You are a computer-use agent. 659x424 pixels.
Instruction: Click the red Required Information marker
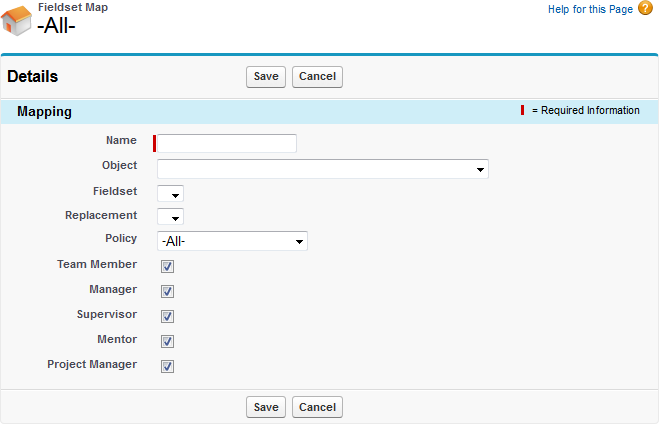point(522,110)
